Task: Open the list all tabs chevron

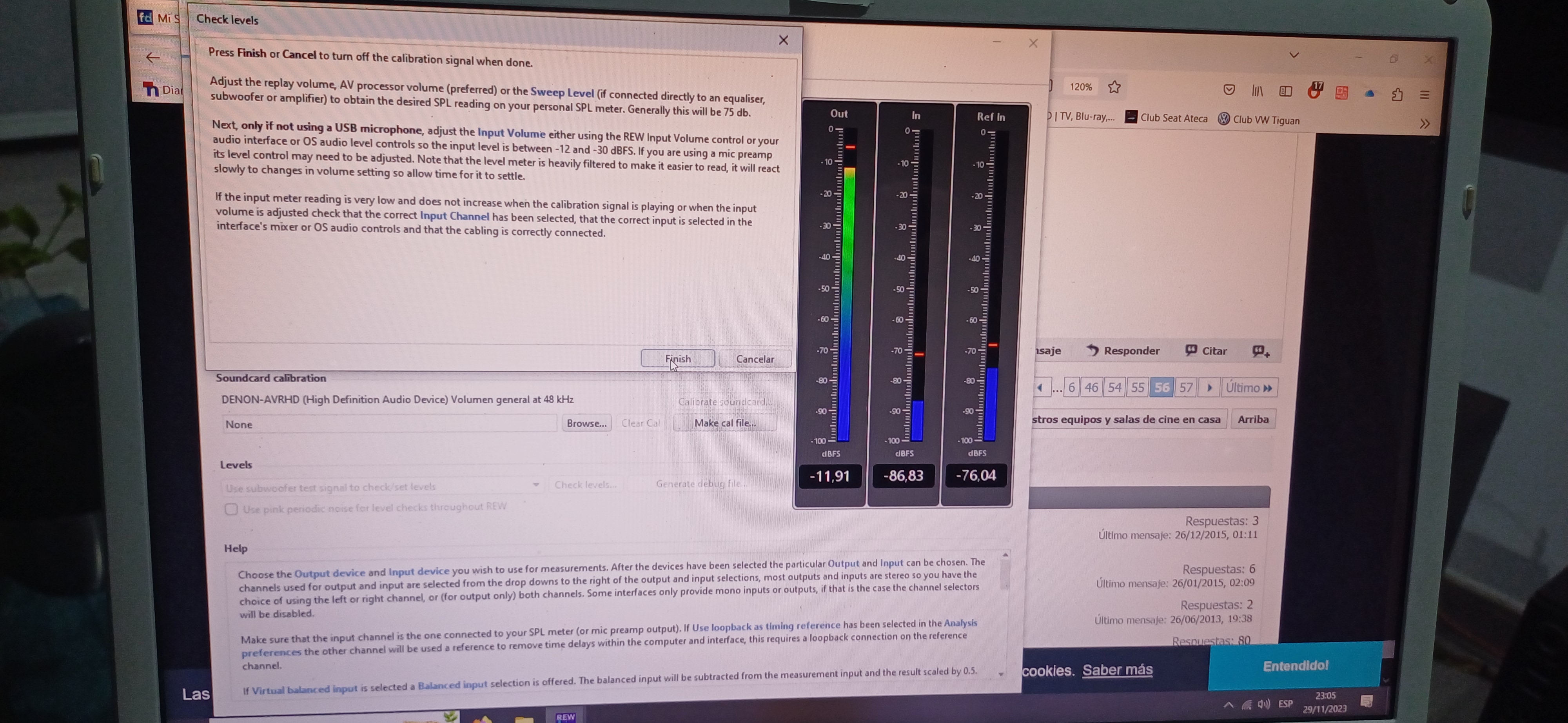Action: [x=1294, y=55]
